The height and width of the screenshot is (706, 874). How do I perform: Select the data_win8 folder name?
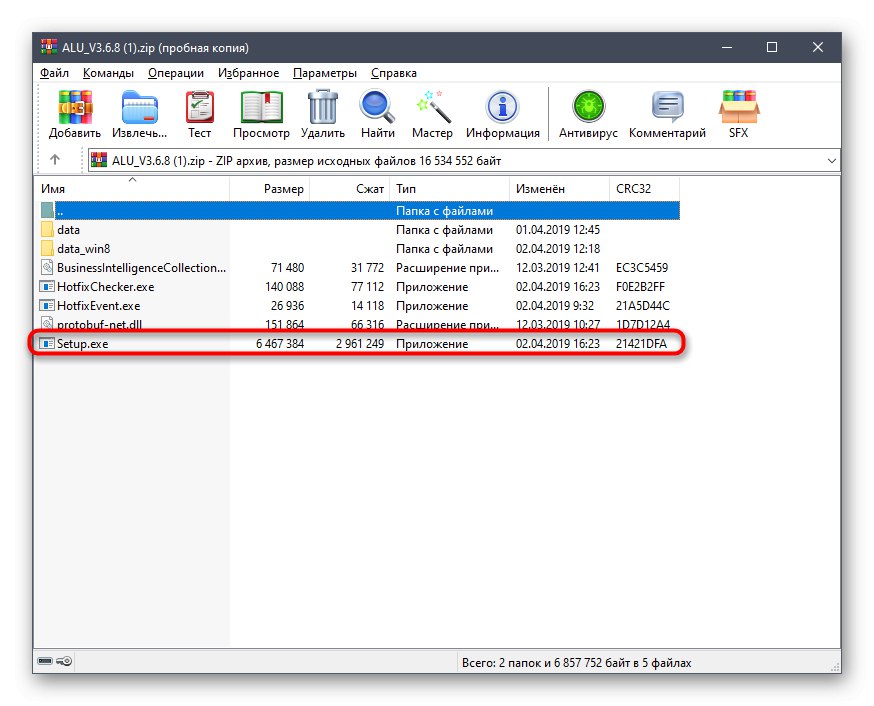click(x=84, y=249)
